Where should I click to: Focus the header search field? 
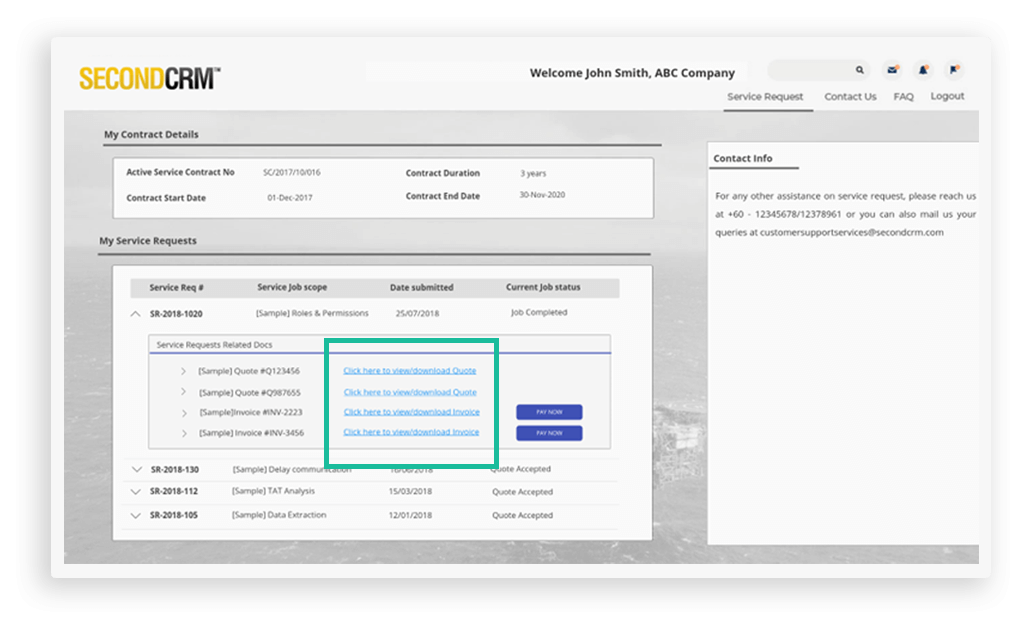pyautogui.click(x=818, y=69)
